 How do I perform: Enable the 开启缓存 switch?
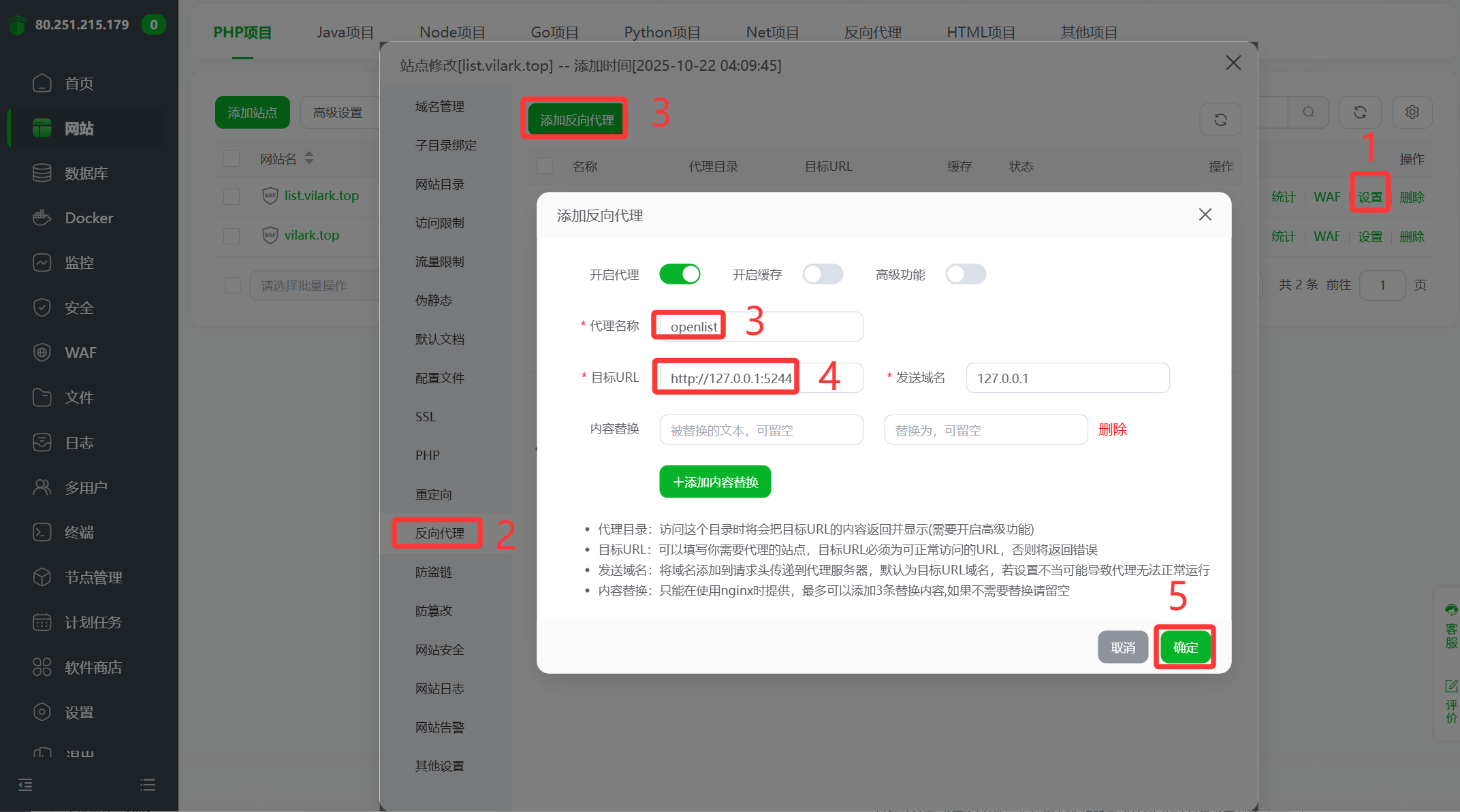coord(823,274)
